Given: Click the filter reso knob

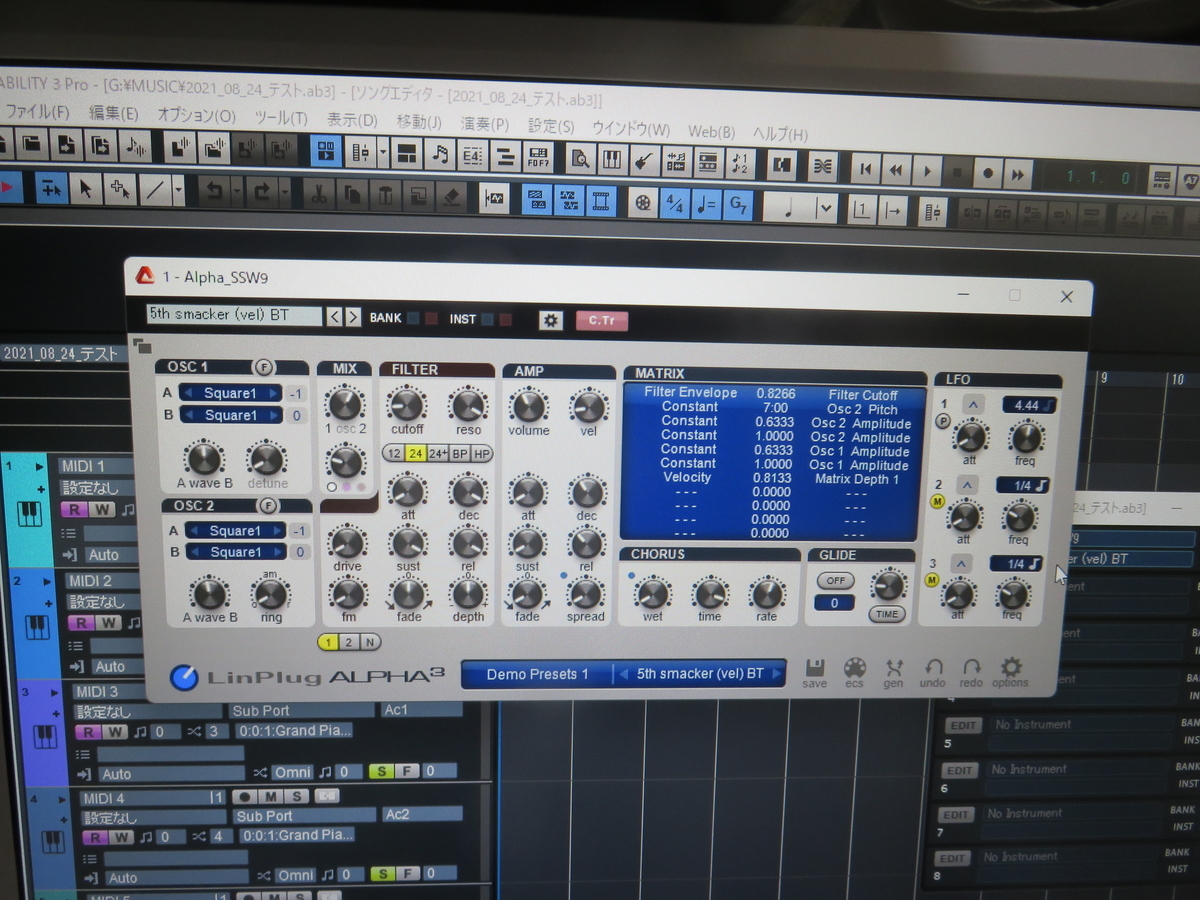Looking at the screenshot, I should pos(468,406).
